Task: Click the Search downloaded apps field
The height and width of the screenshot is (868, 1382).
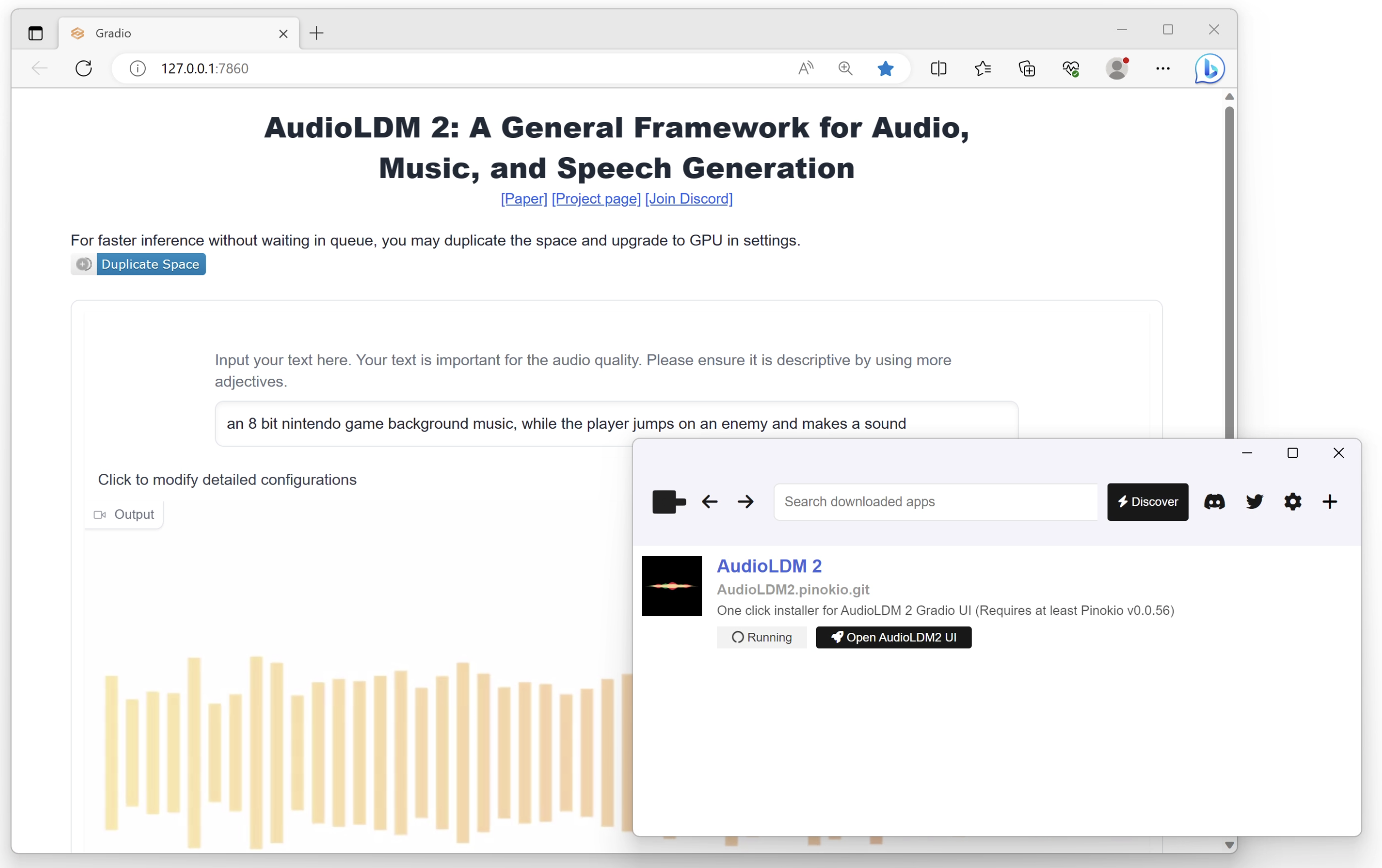Action: (935, 502)
